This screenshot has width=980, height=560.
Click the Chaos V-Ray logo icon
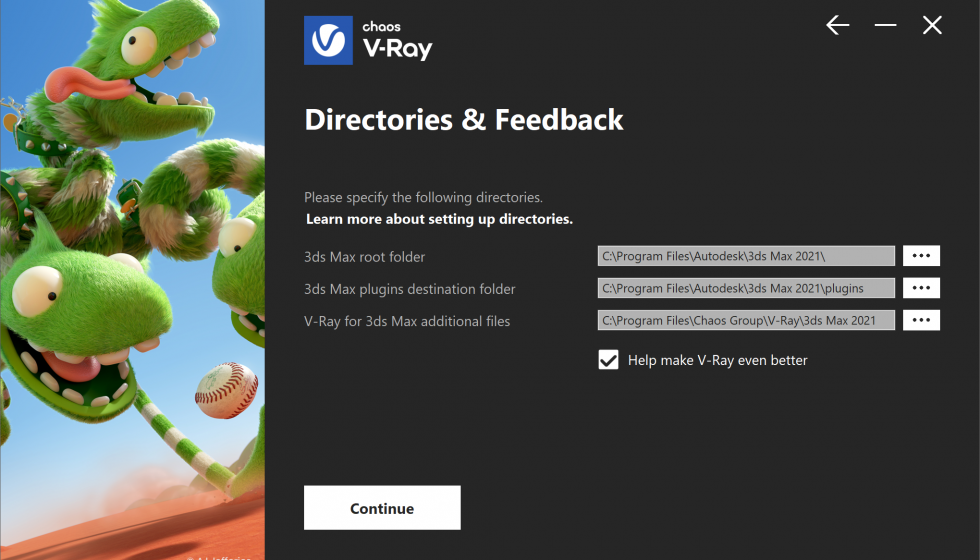328,41
